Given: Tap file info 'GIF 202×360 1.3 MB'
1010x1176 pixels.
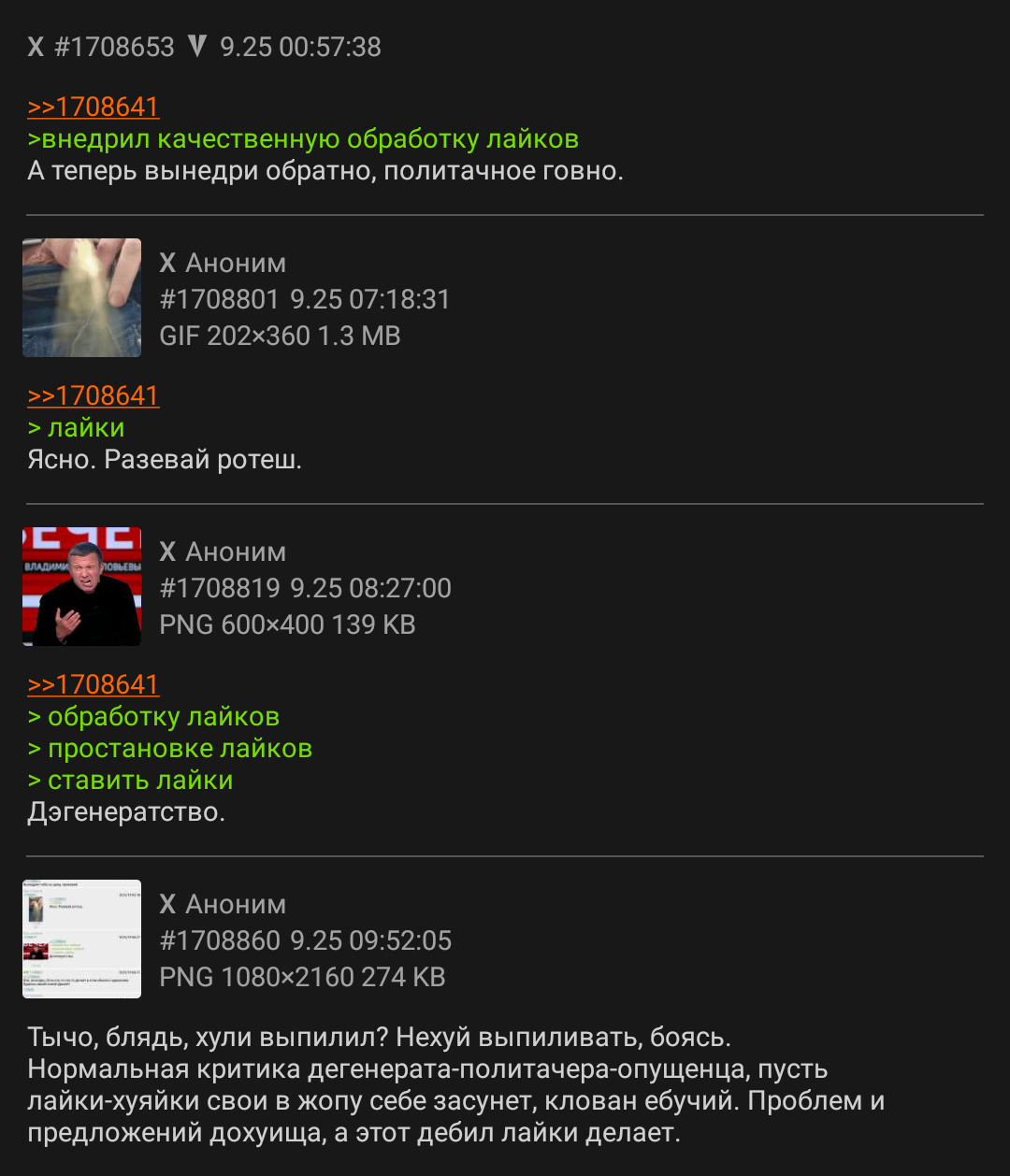Looking at the screenshot, I should click(x=280, y=336).
